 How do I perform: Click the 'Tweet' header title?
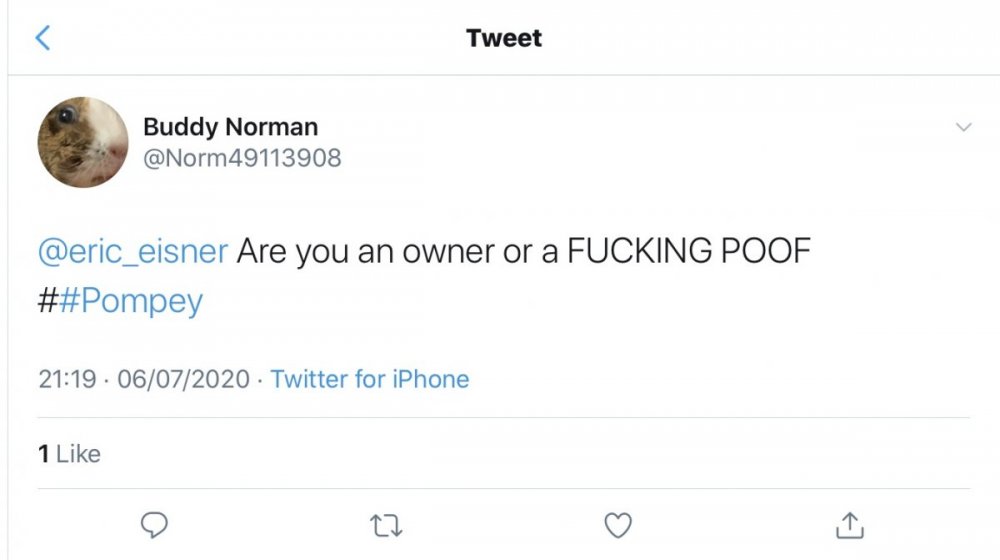pyautogui.click(x=504, y=39)
